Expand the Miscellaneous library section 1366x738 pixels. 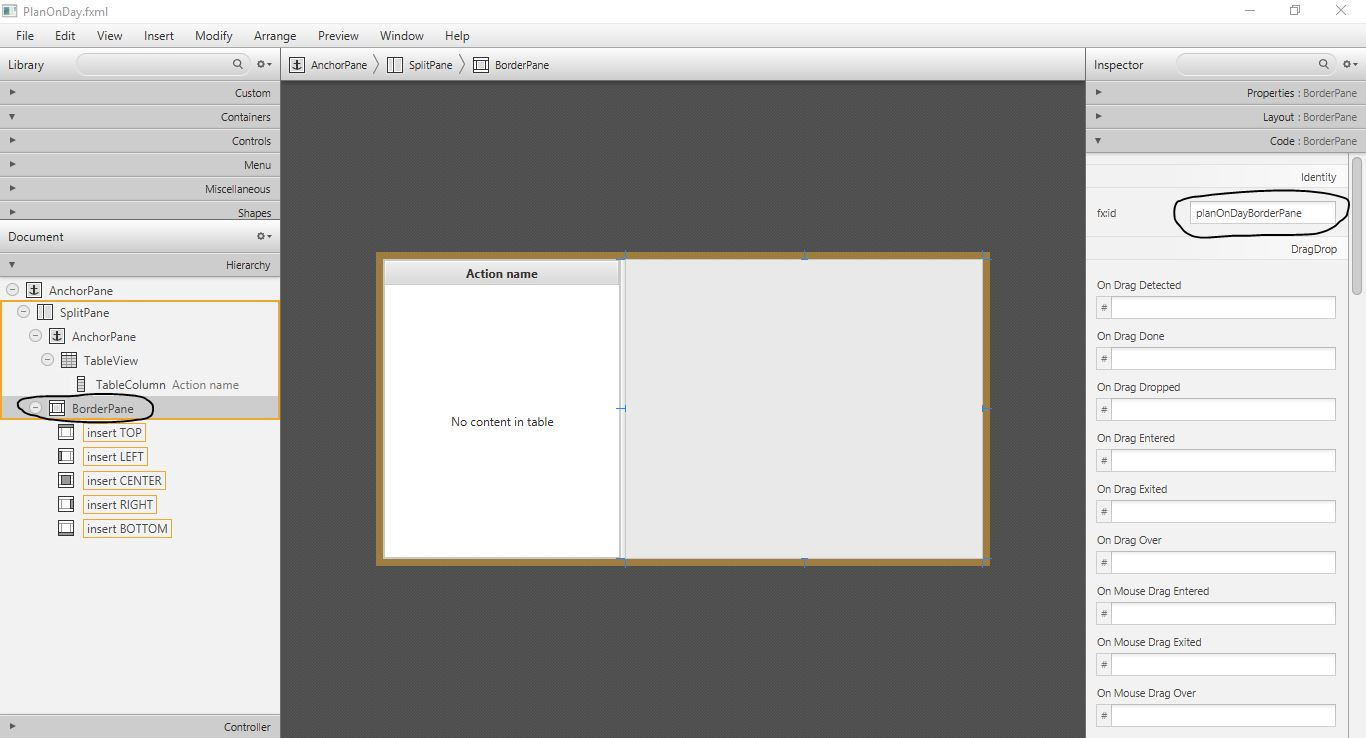coord(140,188)
